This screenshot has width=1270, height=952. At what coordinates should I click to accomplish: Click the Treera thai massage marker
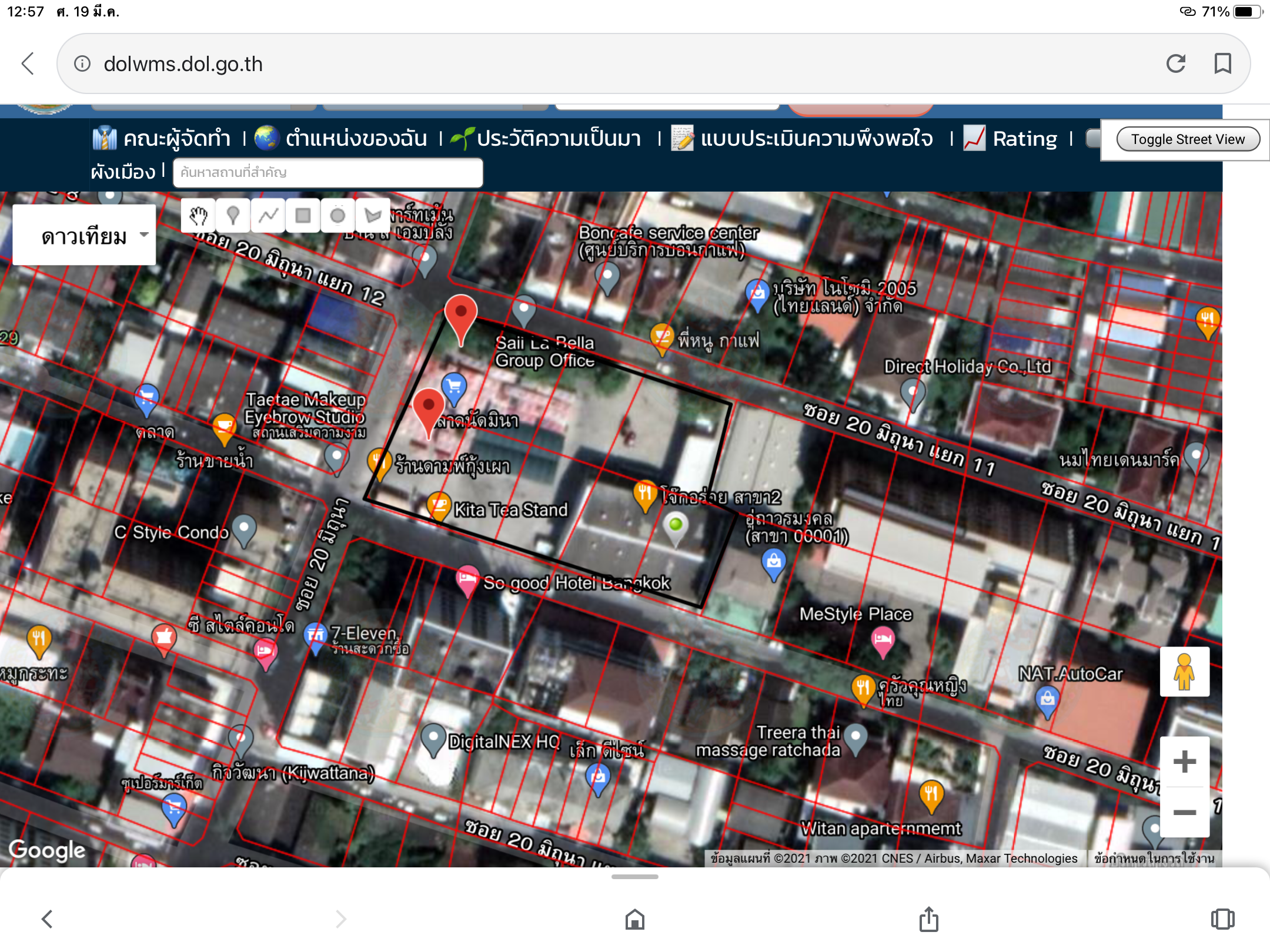[855, 740]
